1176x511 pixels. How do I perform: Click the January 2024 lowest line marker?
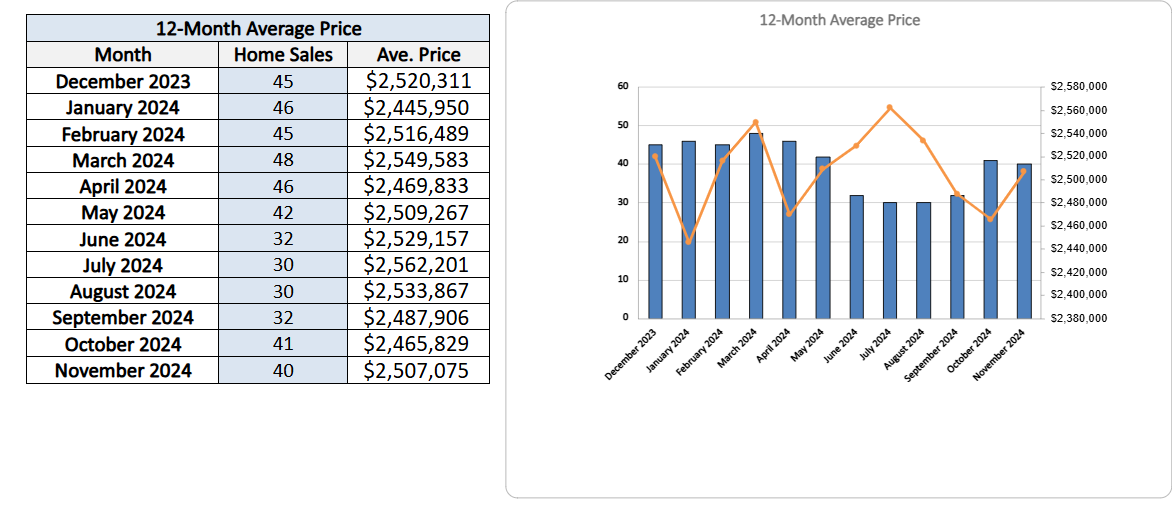[x=688, y=242]
